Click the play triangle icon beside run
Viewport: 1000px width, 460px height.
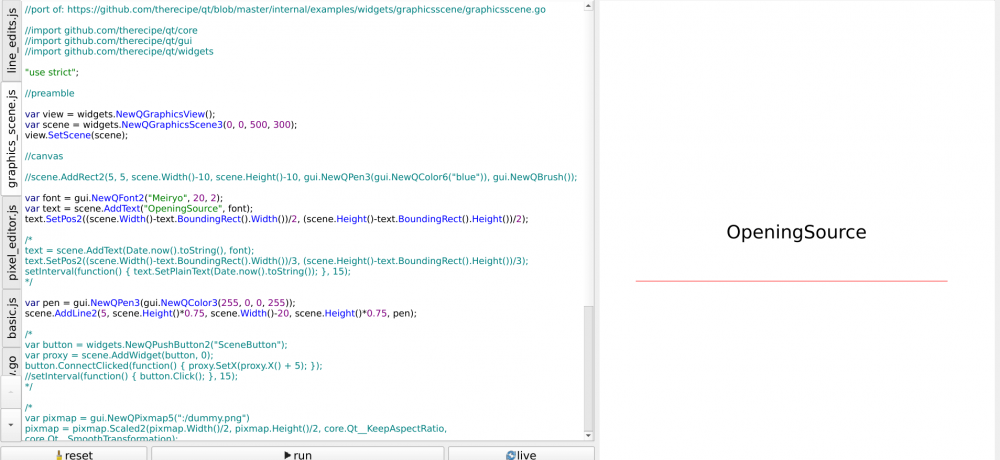[x=288, y=456]
